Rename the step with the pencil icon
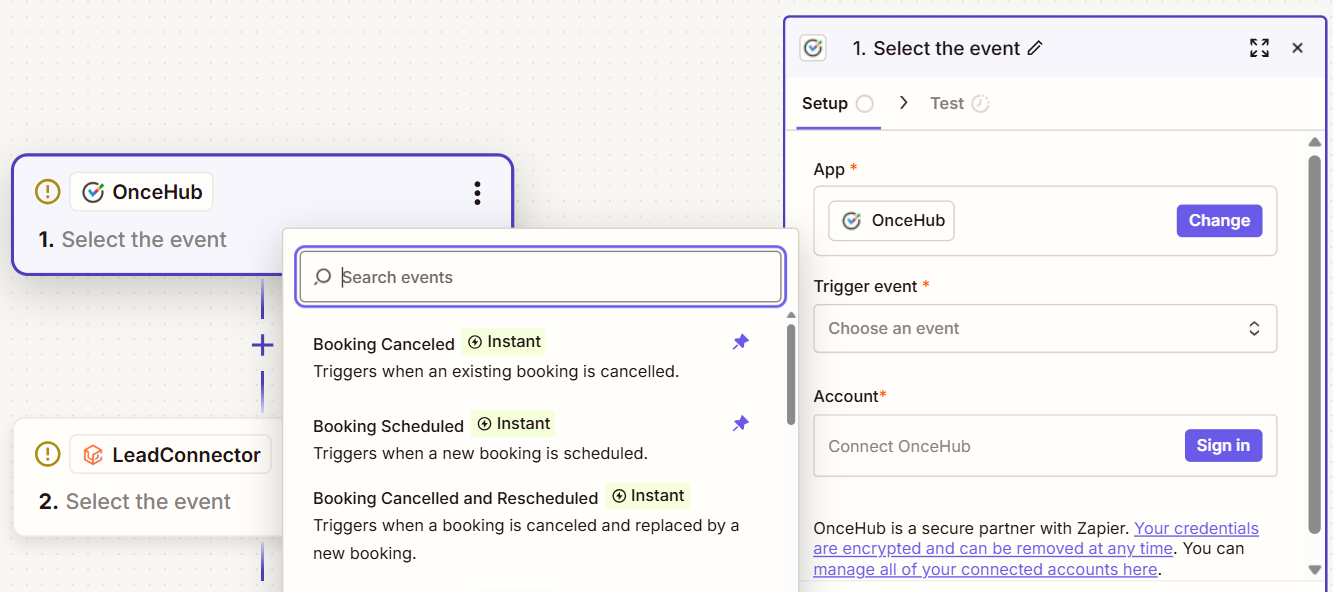The width and height of the screenshot is (1333, 592). (x=1035, y=48)
